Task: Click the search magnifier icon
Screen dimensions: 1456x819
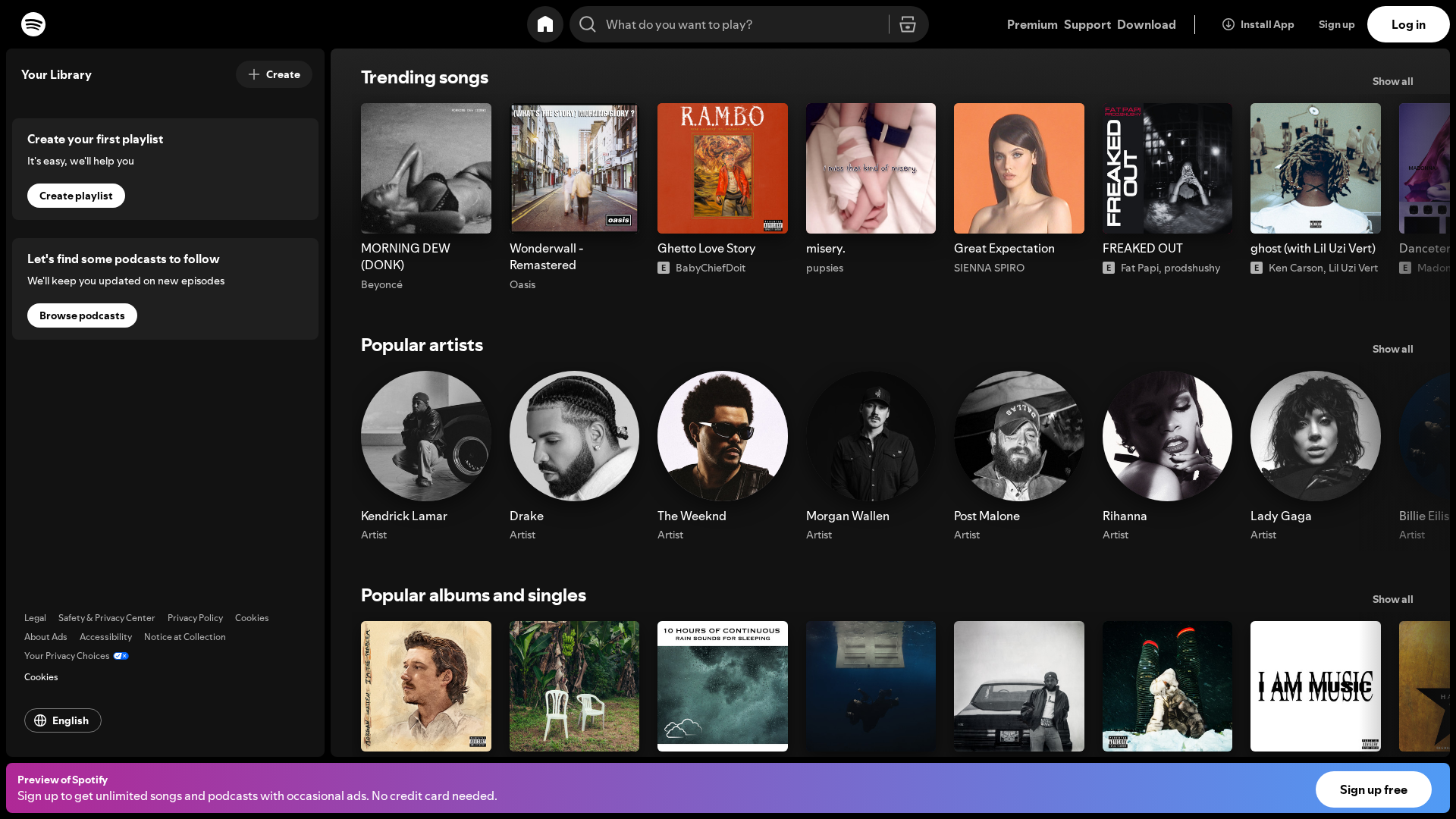Action: pos(588,24)
